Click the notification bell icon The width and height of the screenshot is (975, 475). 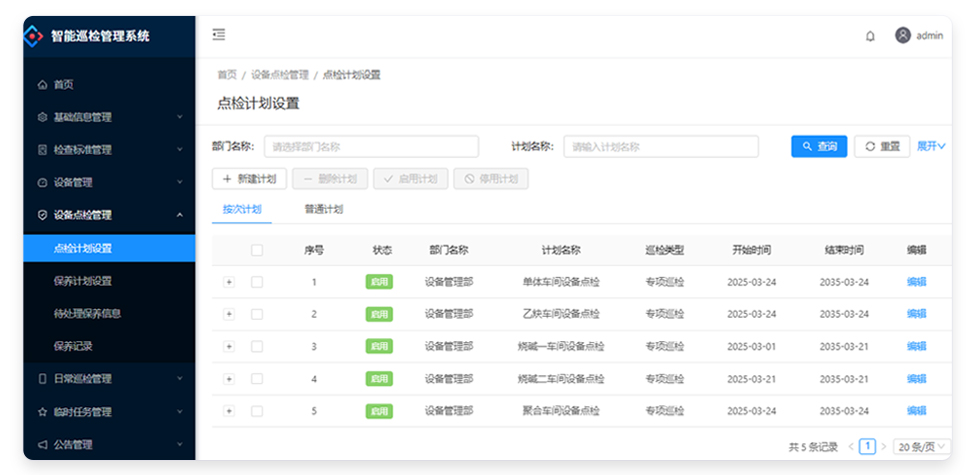[870, 36]
